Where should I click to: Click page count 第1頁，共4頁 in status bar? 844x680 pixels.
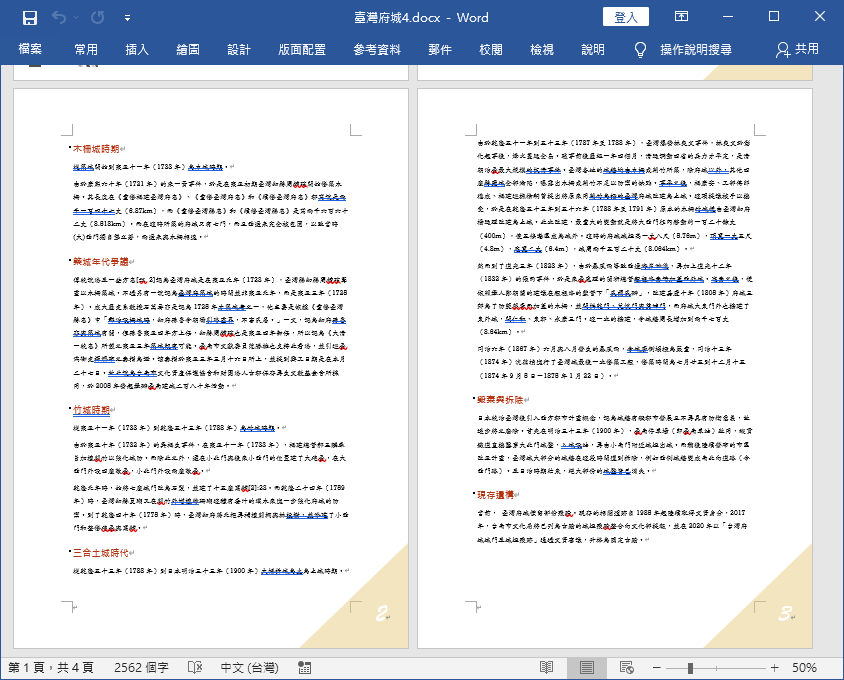51,668
